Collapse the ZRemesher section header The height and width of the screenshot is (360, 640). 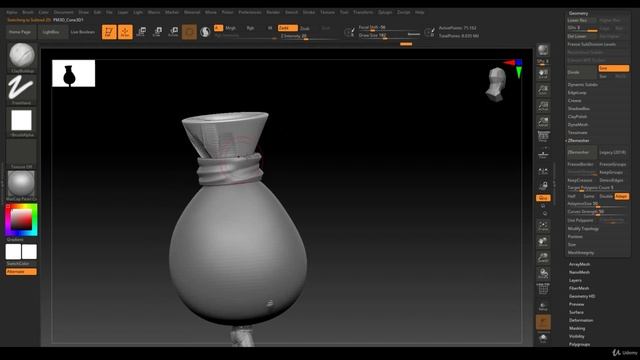[x=578, y=140]
